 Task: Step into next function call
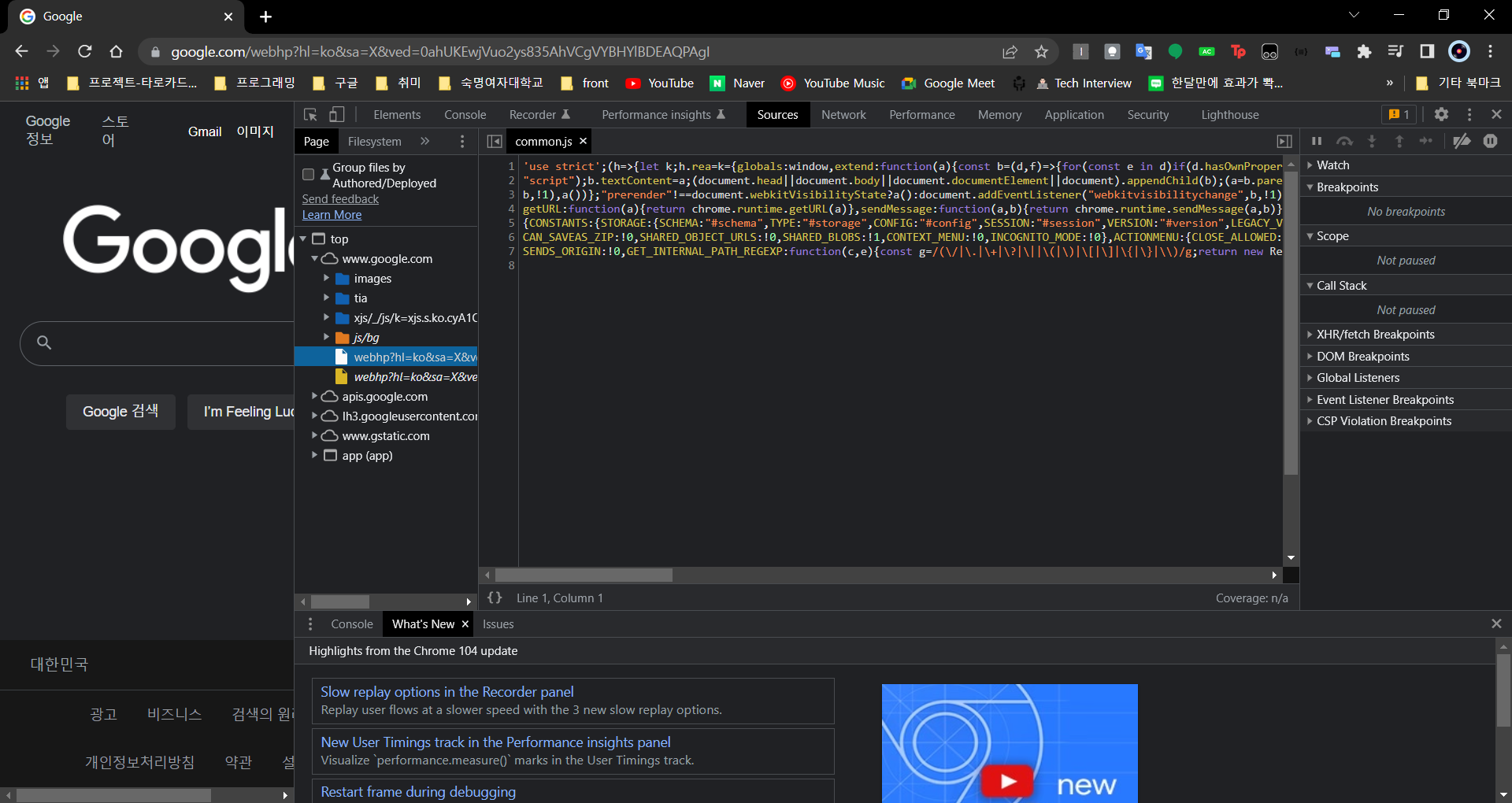tap(1372, 141)
